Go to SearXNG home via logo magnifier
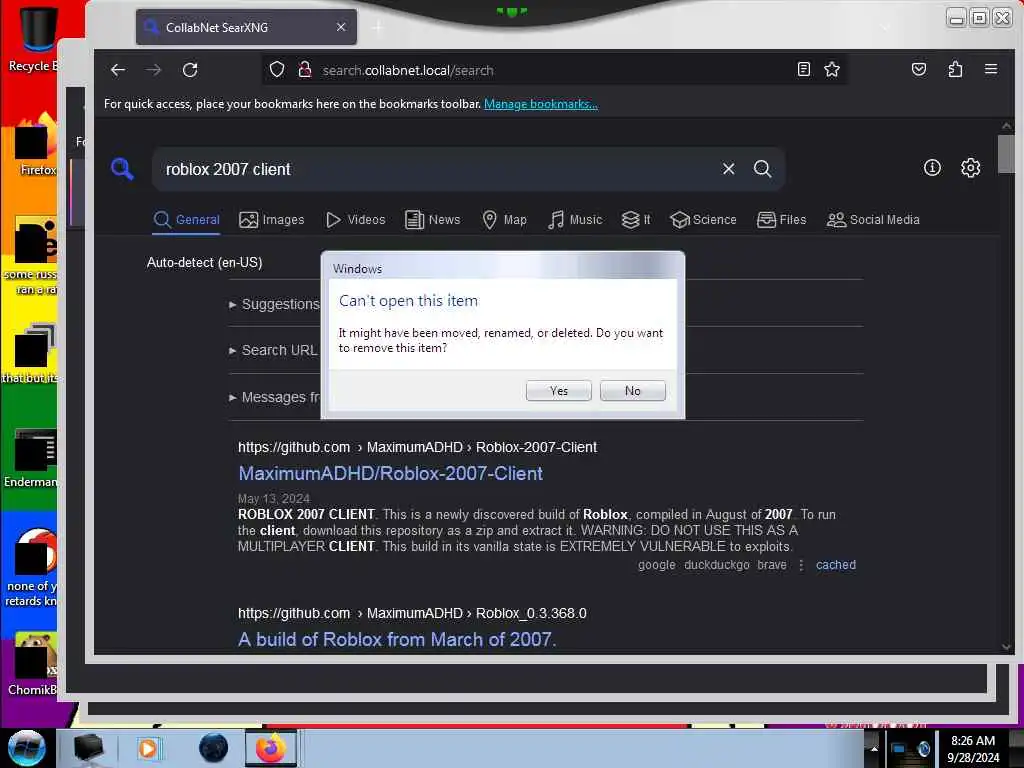 click(x=122, y=169)
